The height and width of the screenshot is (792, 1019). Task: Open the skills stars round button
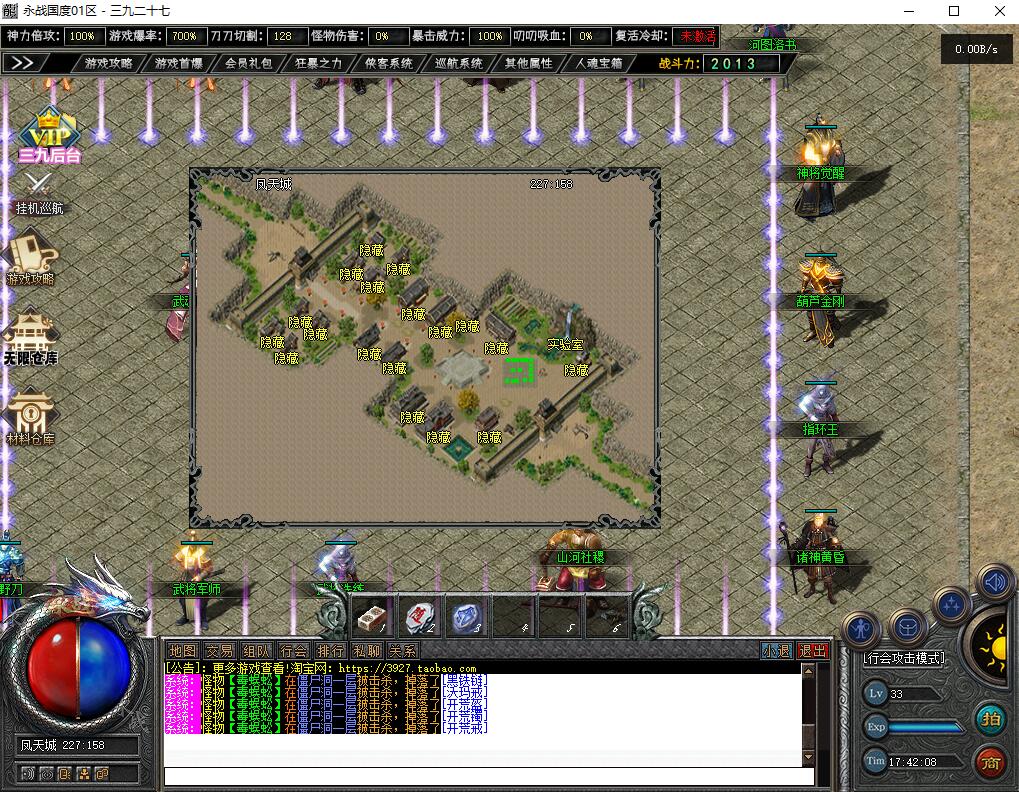point(951,606)
